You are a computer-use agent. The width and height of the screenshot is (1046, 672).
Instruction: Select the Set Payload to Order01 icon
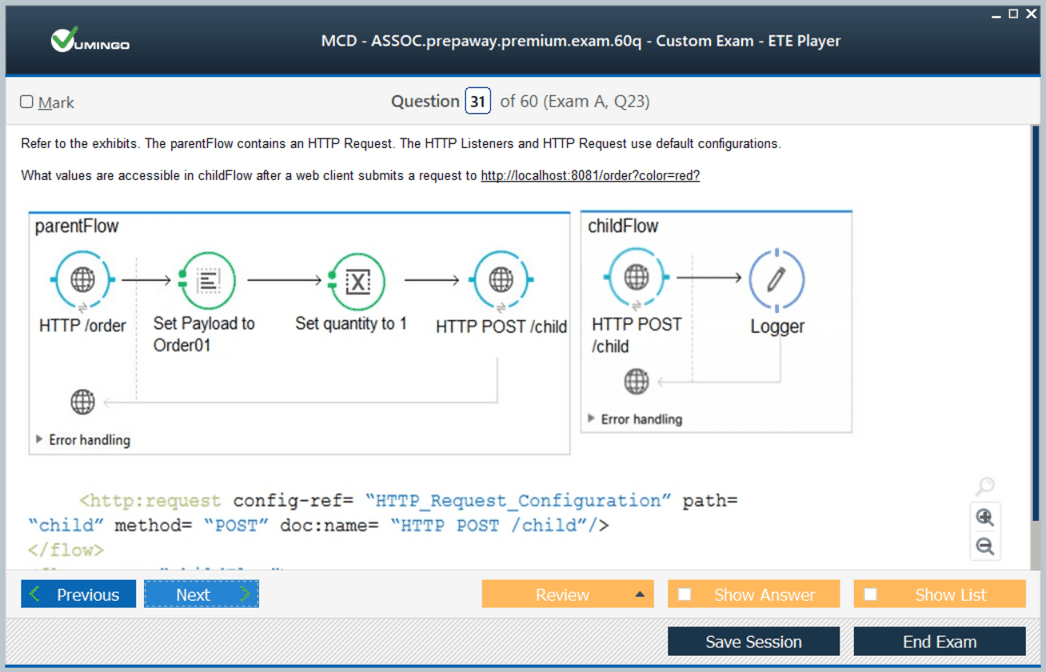207,281
